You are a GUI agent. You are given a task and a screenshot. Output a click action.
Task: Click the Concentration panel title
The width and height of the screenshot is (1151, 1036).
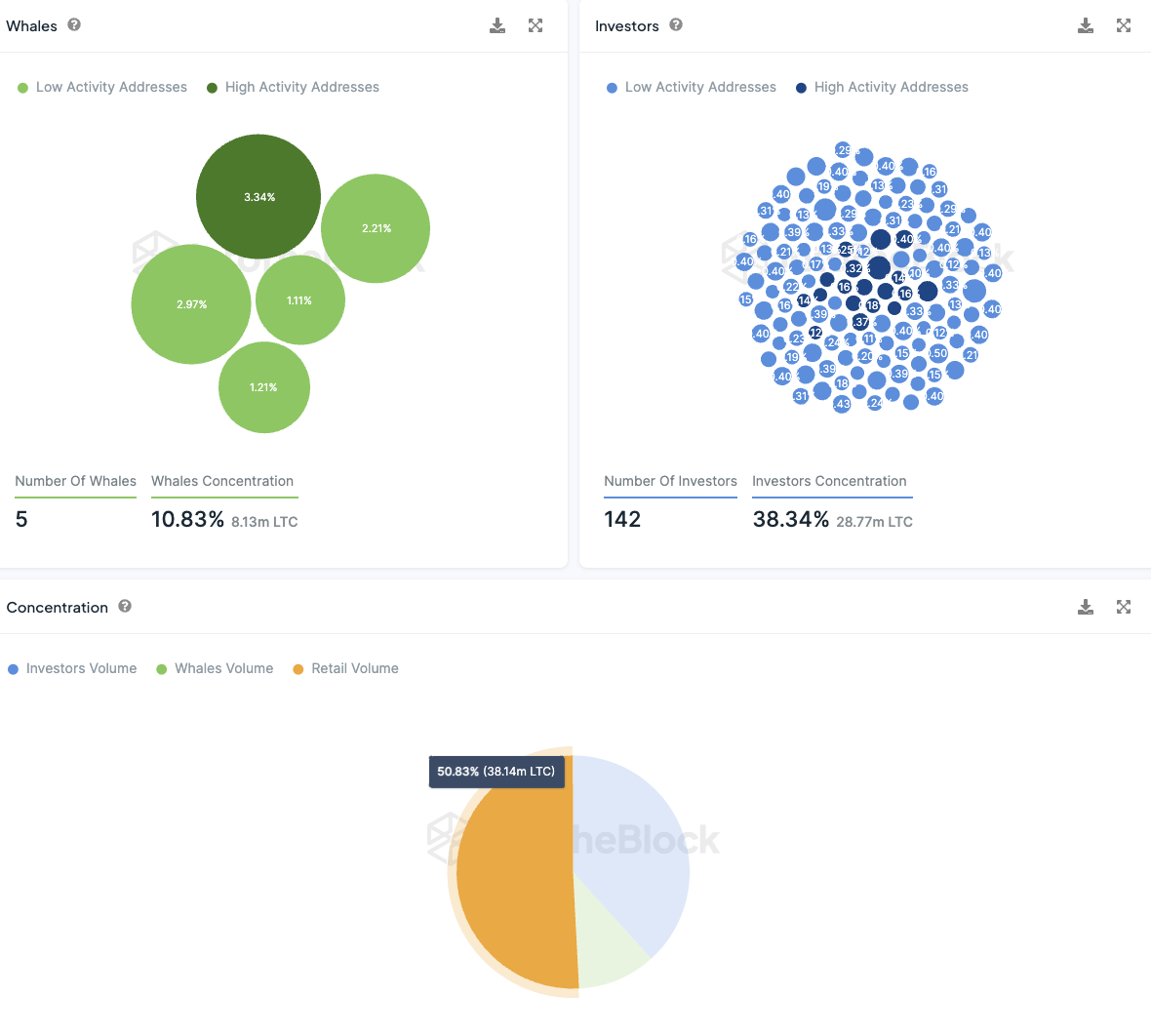point(58,608)
